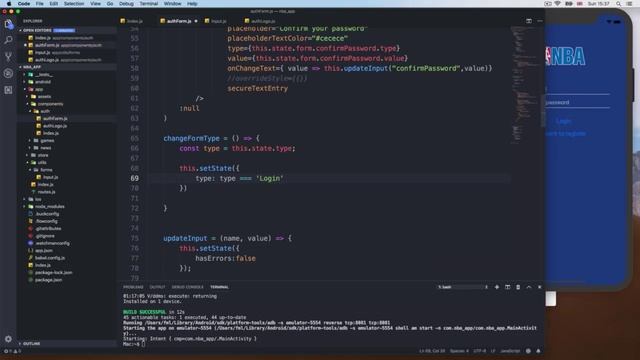The image size is (640, 360).
Task: Click the notification bell in the status bar
Action: (538, 351)
